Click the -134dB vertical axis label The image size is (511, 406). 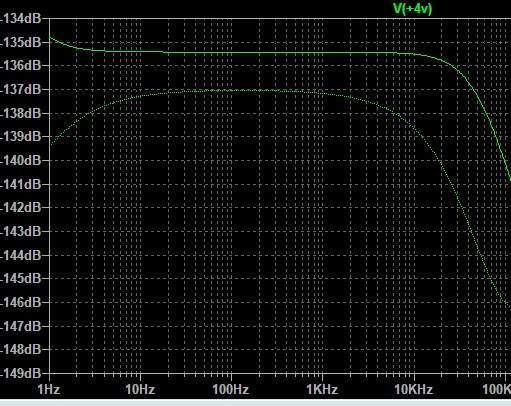21,18
